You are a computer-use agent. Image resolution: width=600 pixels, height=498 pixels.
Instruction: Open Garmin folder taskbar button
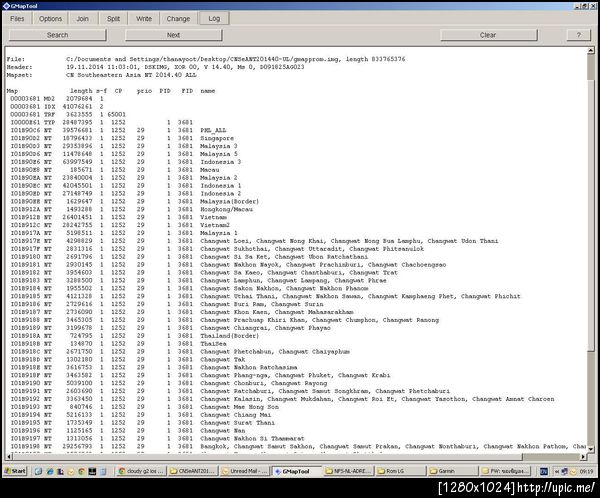point(452,471)
